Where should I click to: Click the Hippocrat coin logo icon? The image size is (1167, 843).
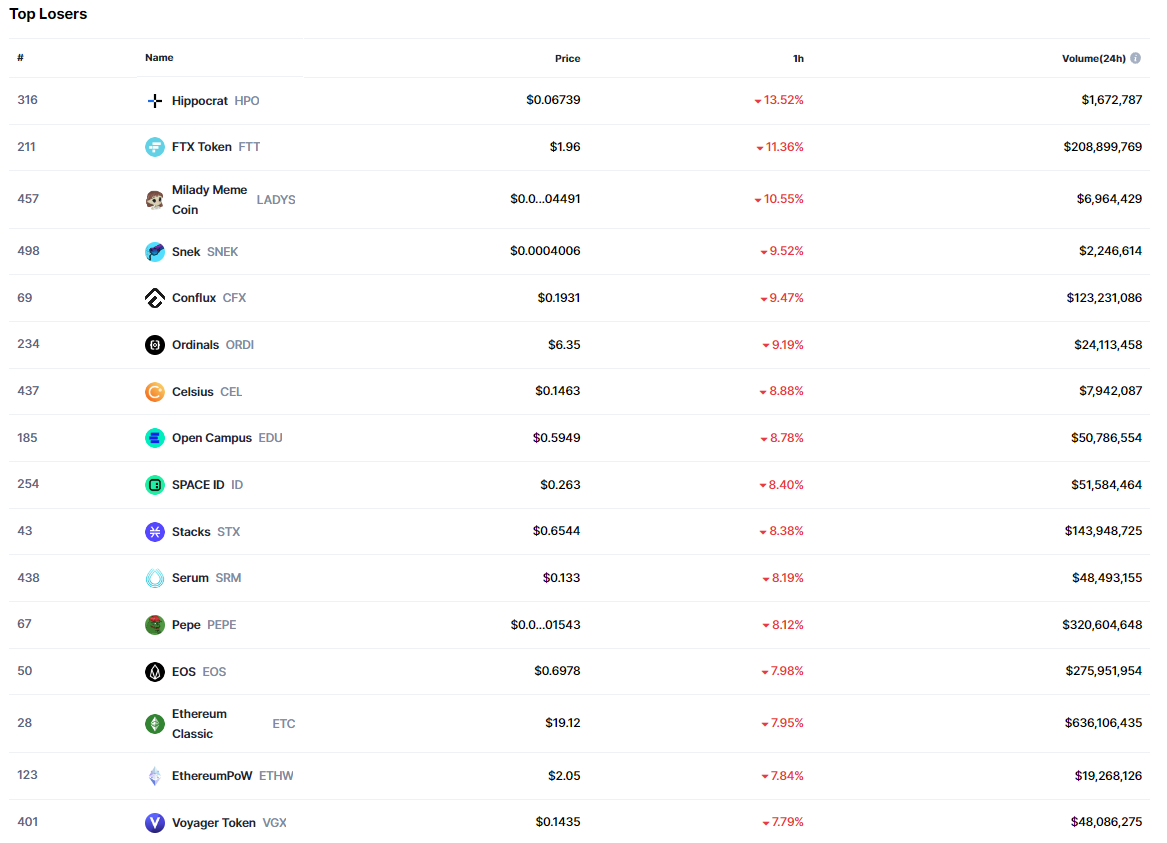click(x=155, y=101)
